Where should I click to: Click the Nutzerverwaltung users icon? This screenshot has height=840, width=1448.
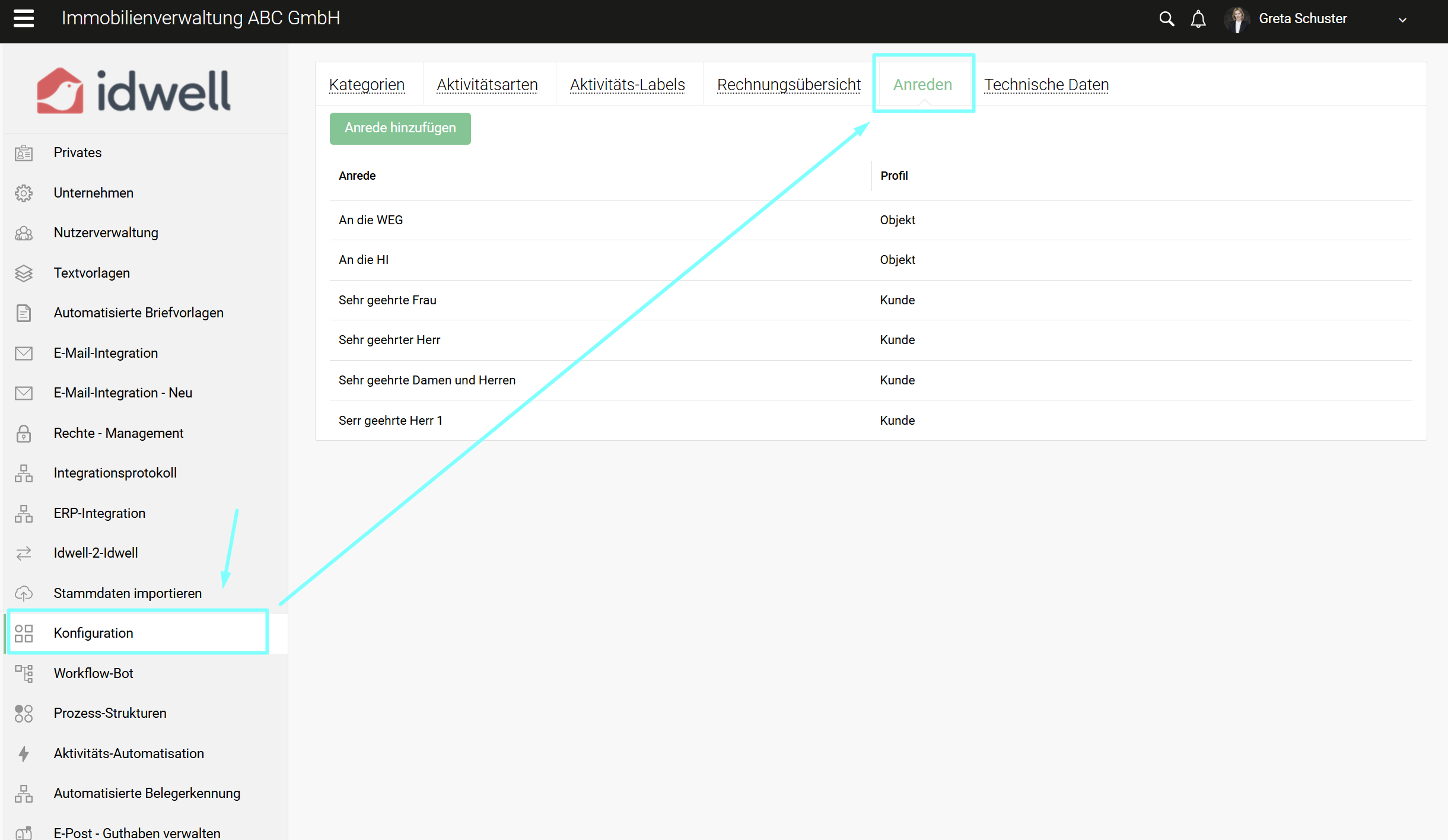(x=24, y=233)
